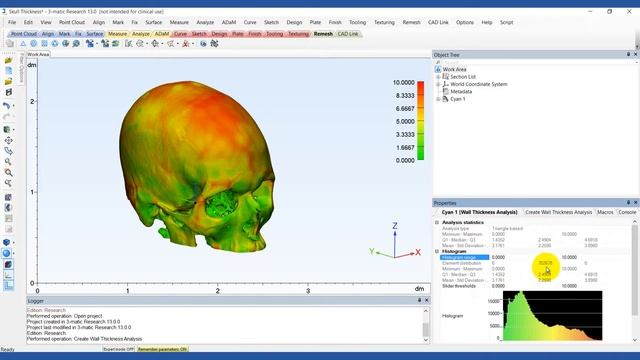The image size is (640, 360).
Task: Click the green cube view icon in left toolbar
Action: click(7, 130)
